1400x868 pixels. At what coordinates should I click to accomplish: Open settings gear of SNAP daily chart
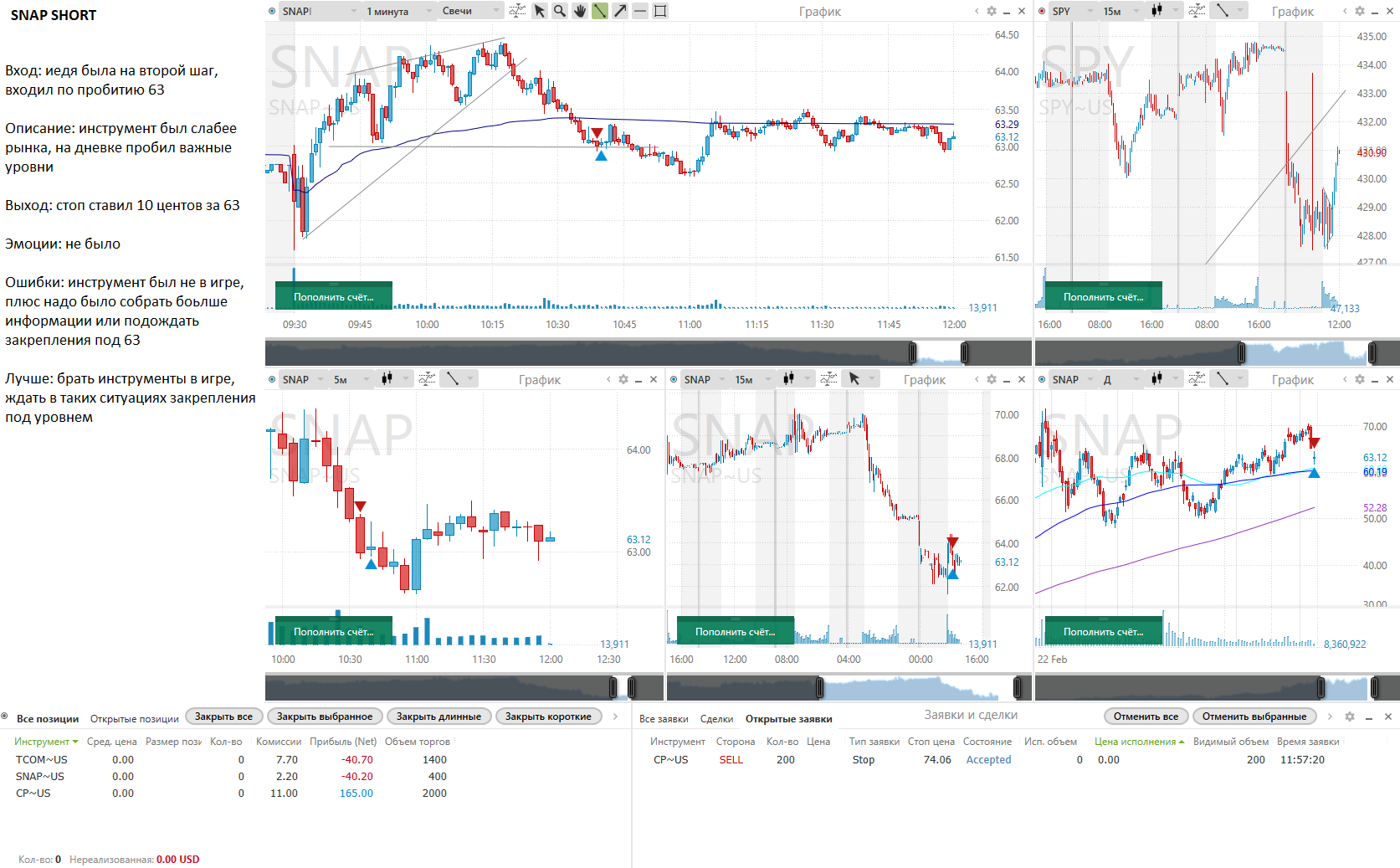1360,379
